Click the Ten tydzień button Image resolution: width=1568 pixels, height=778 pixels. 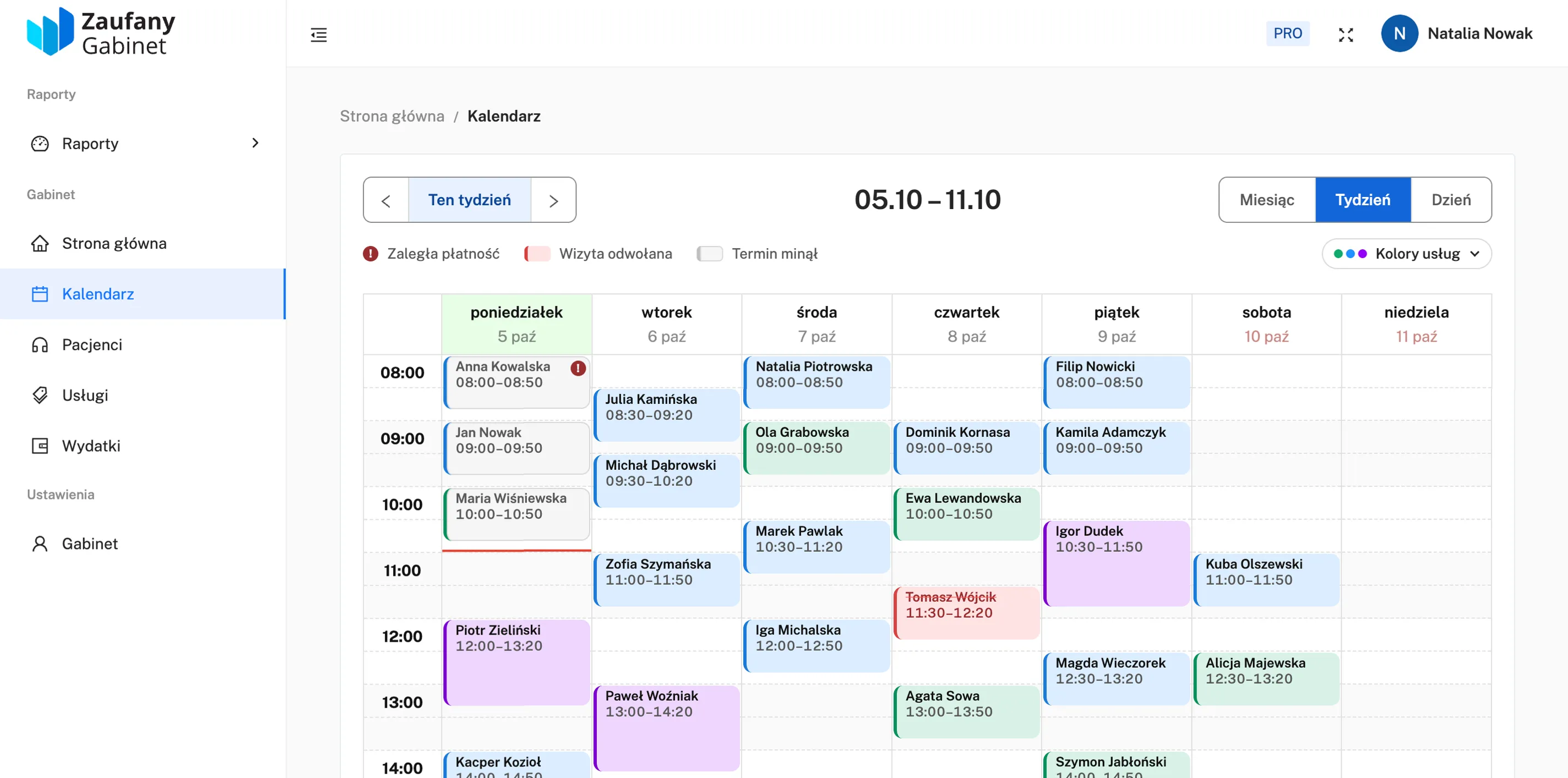tap(470, 200)
